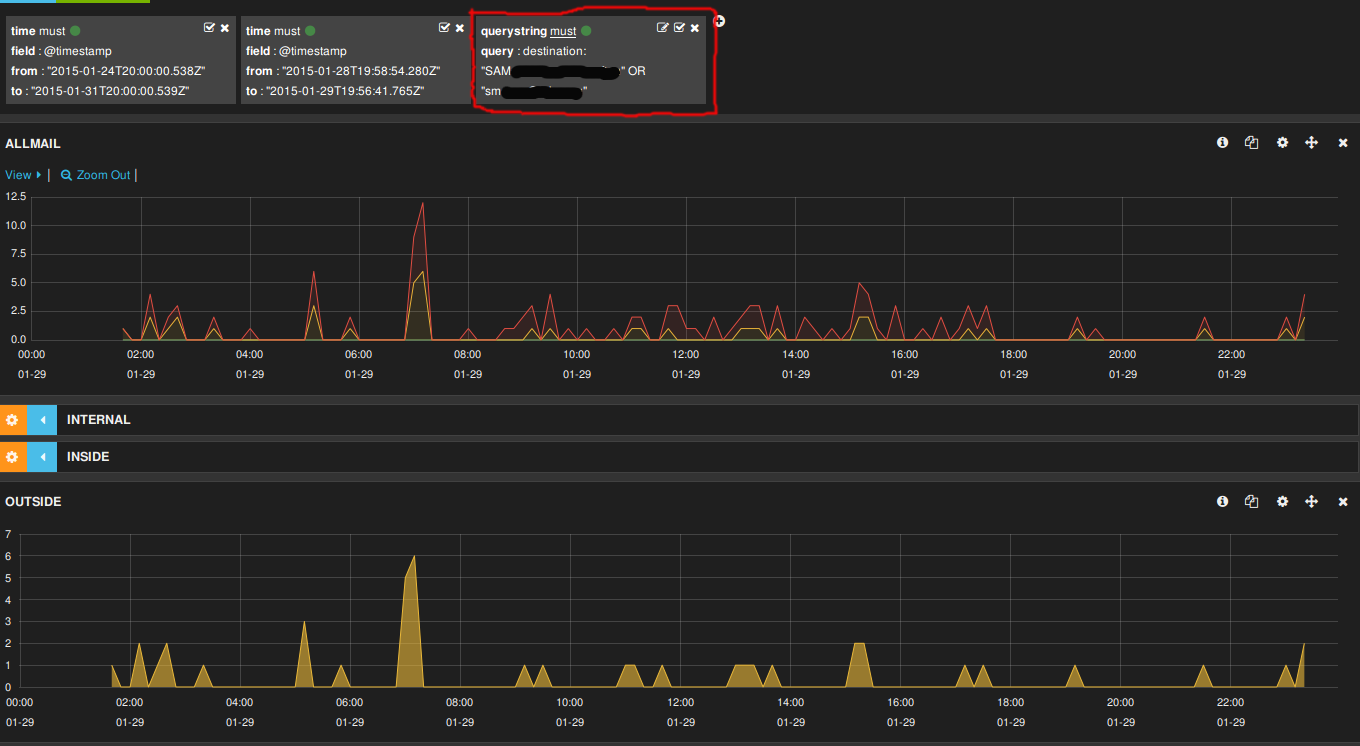Duplicate the OUTSIDE panel
1360x746 pixels.
[1251, 501]
